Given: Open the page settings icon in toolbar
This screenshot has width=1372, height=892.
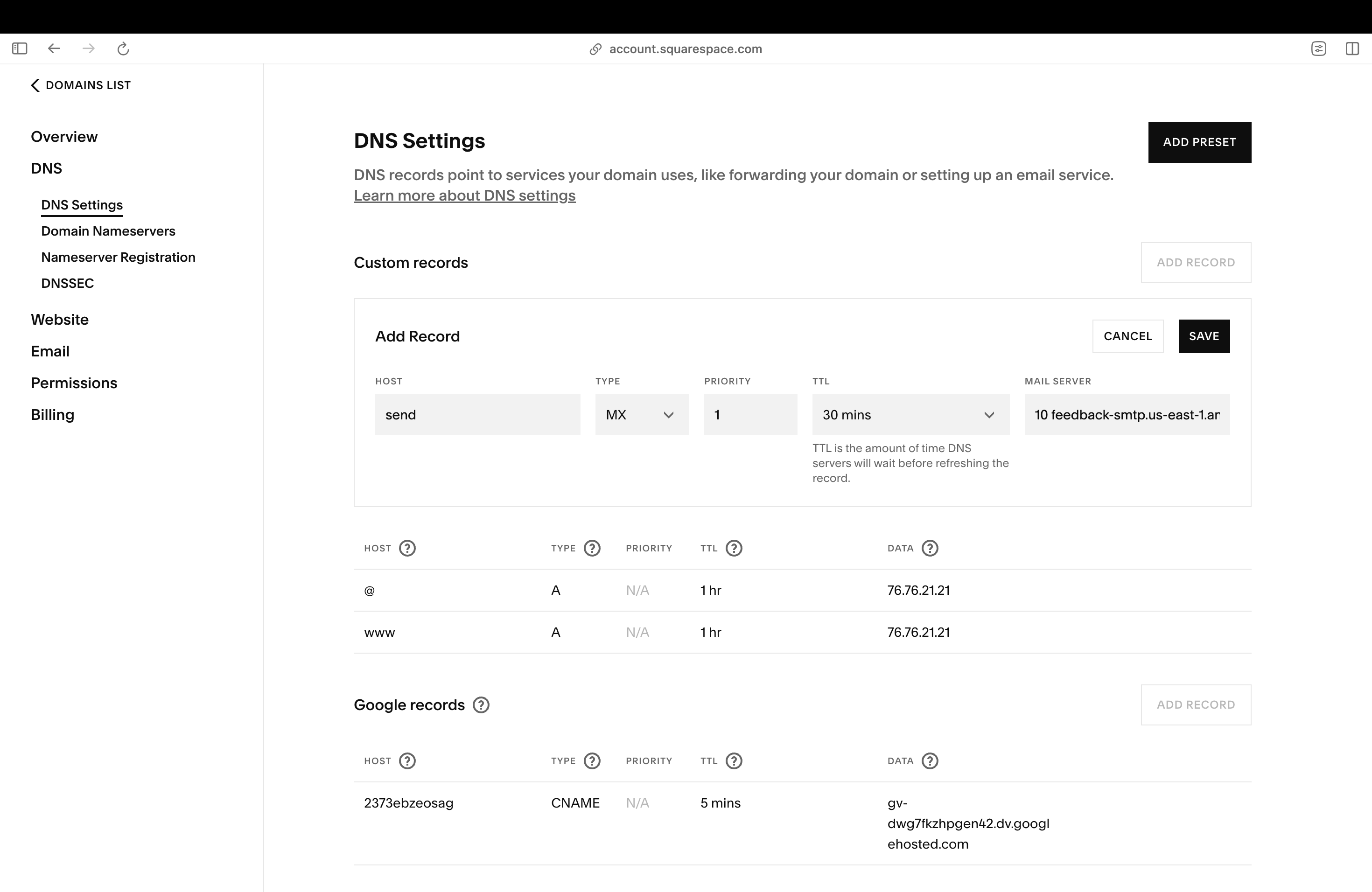Looking at the screenshot, I should coord(1320,49).
